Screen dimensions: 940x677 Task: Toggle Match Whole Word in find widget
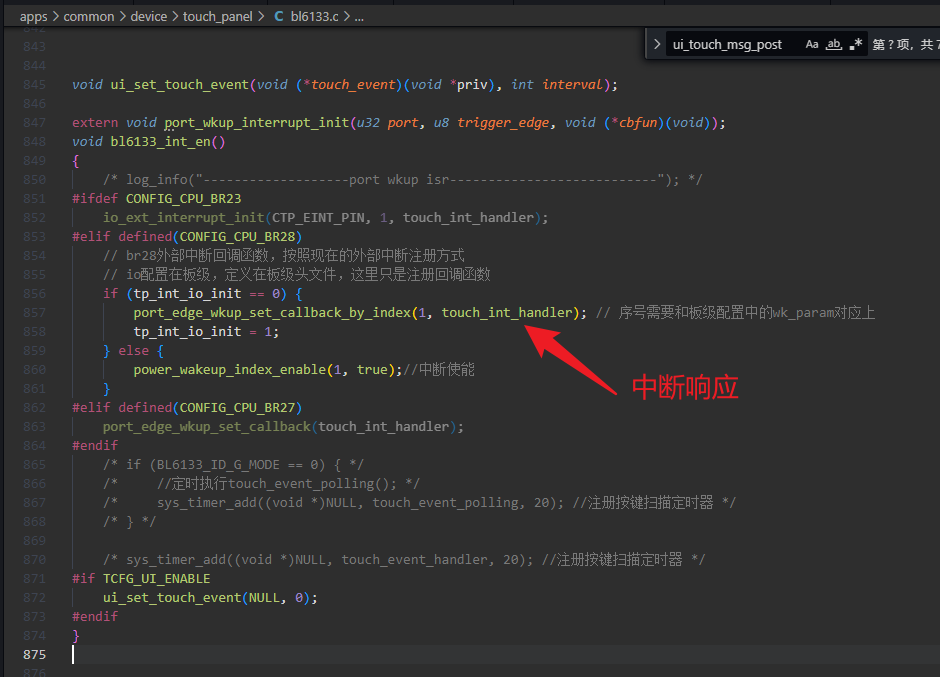tap(834, 44)
